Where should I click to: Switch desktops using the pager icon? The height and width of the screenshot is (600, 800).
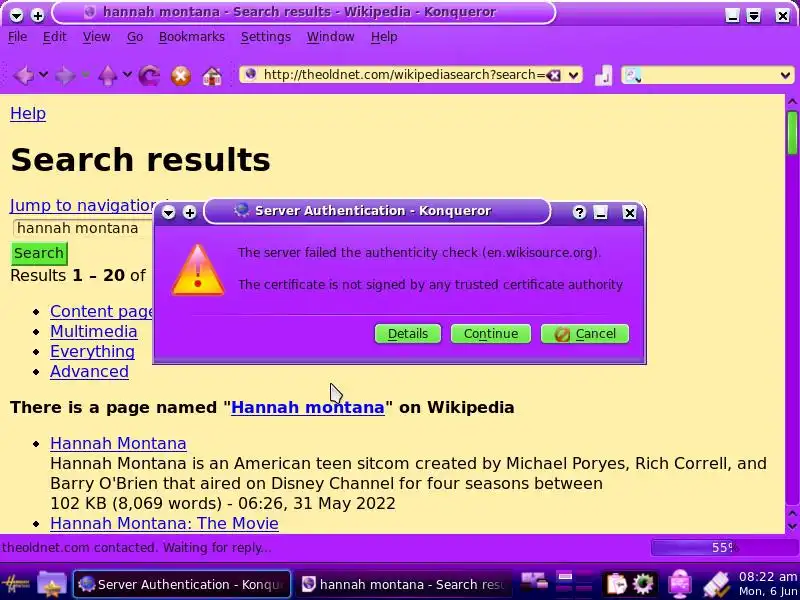(x=574, y=583)
